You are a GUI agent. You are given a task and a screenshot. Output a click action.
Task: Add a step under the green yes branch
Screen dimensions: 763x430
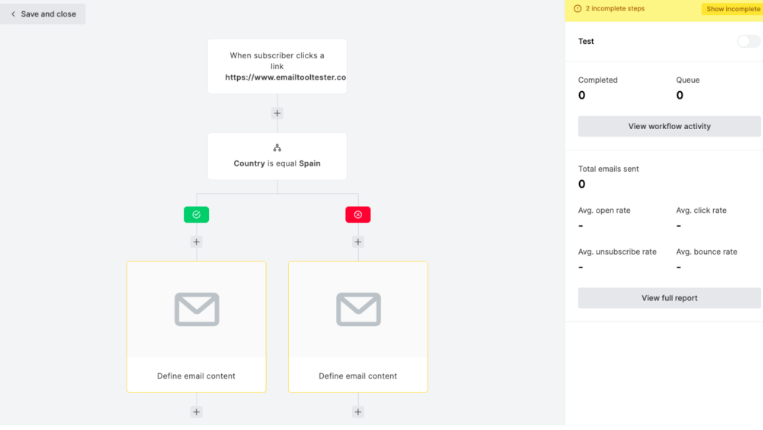196,242
